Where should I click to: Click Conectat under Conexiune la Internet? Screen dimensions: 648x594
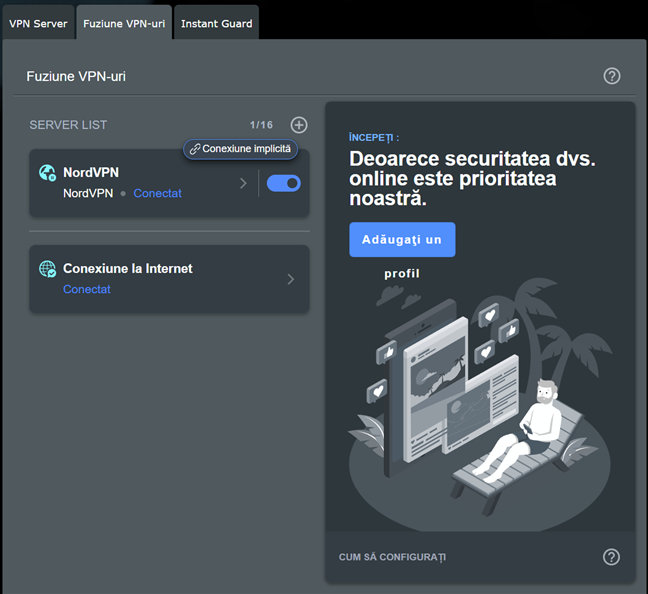pyautogui.click(x=87, y=289)
